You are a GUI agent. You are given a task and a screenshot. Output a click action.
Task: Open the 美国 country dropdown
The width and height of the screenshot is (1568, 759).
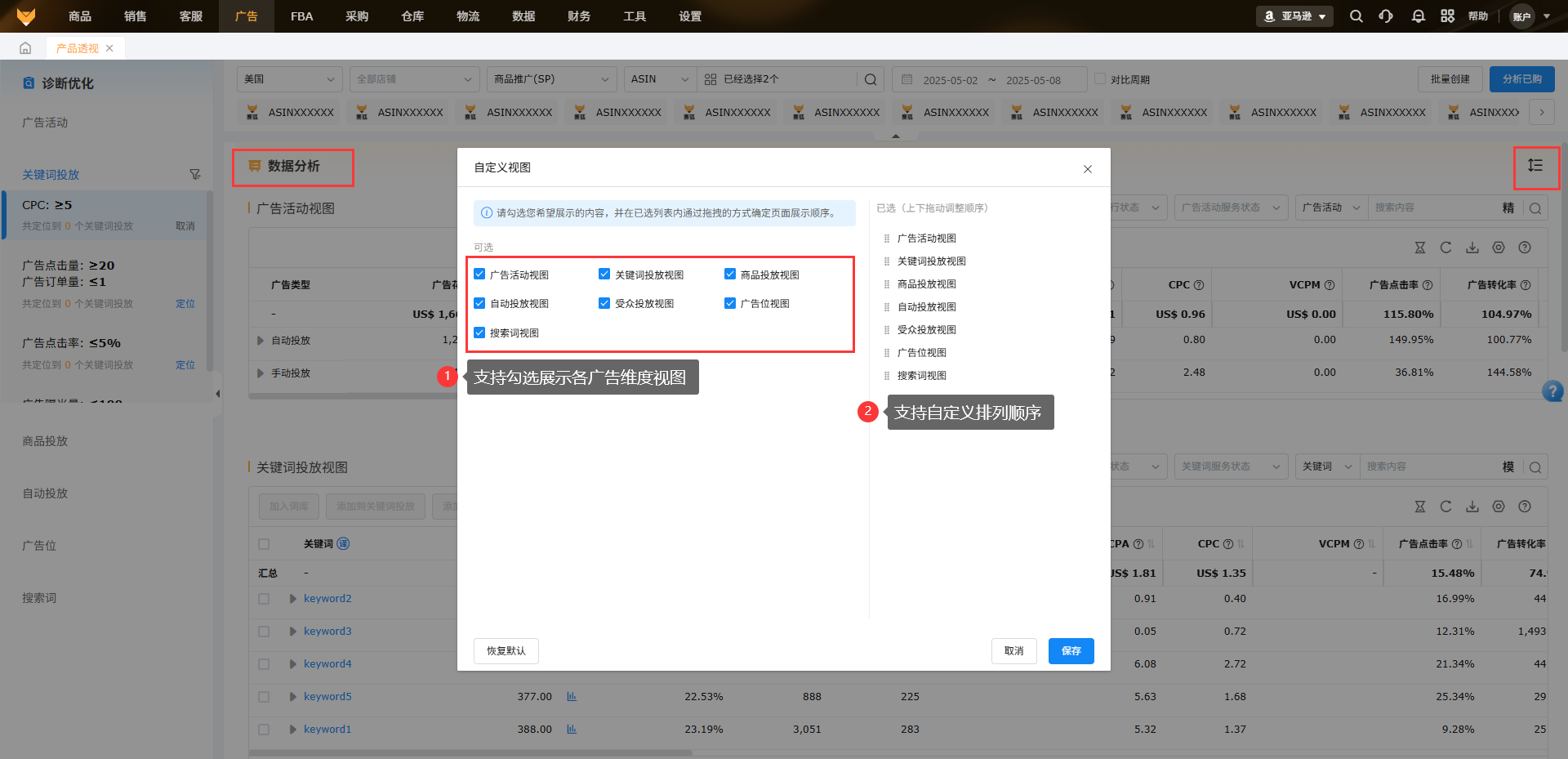(x=290, y=79)
